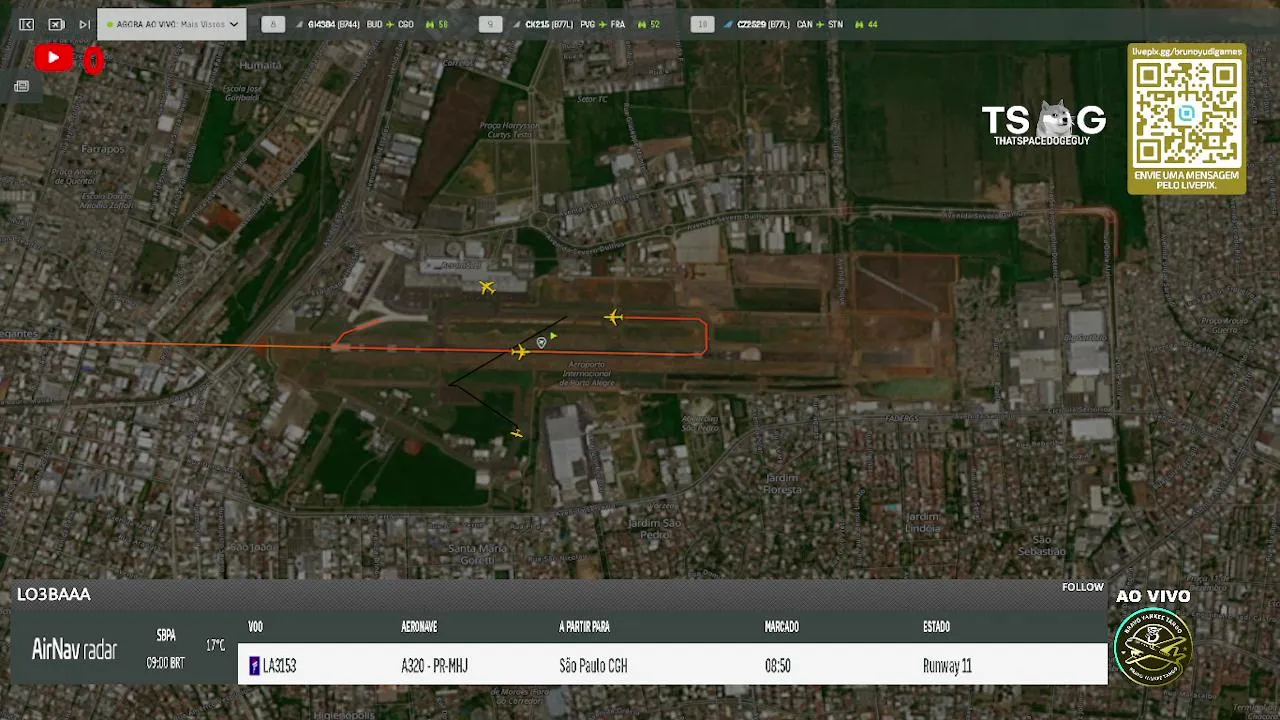Click the Bravo Yankee Tango channel badge

pos(1152,646)
